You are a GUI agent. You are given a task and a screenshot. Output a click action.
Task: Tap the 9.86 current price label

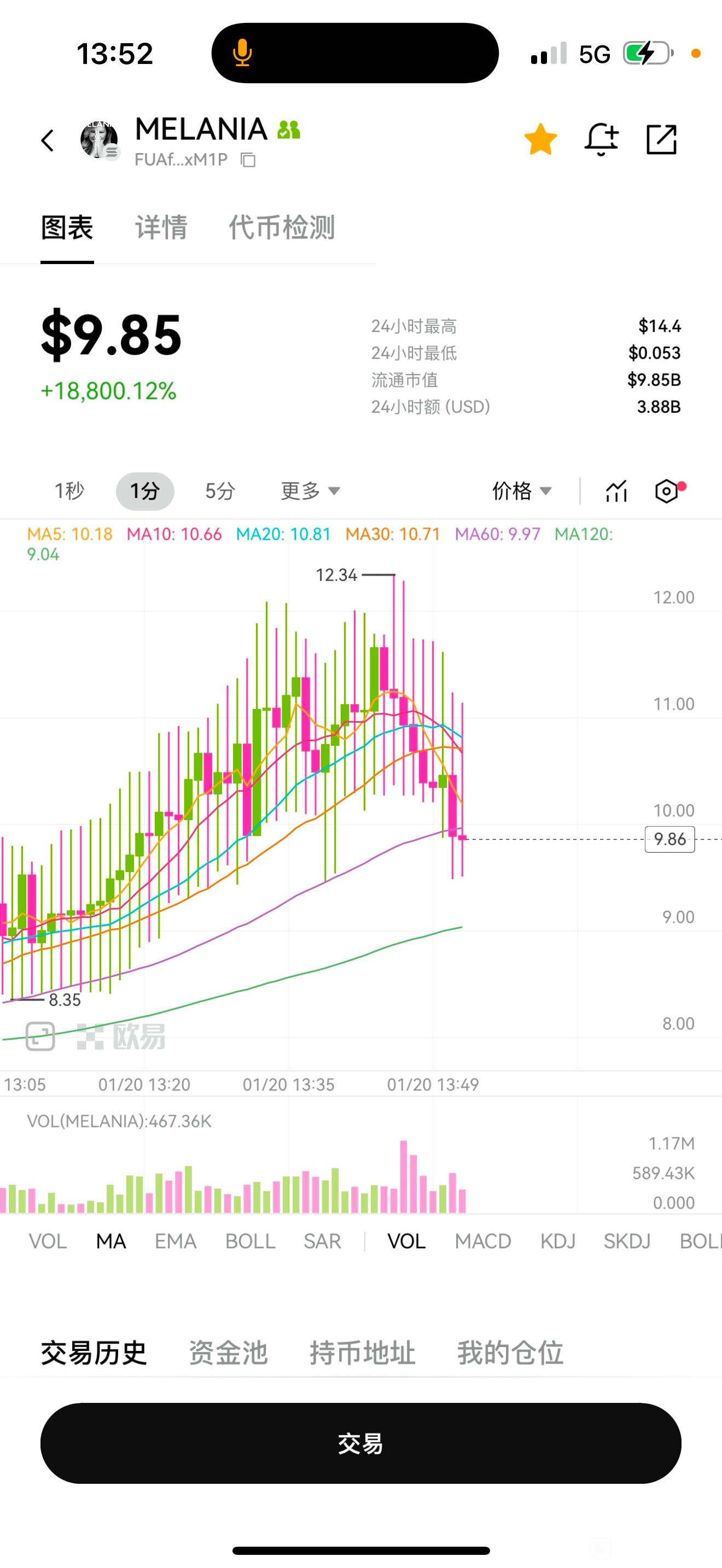[669, 839]
